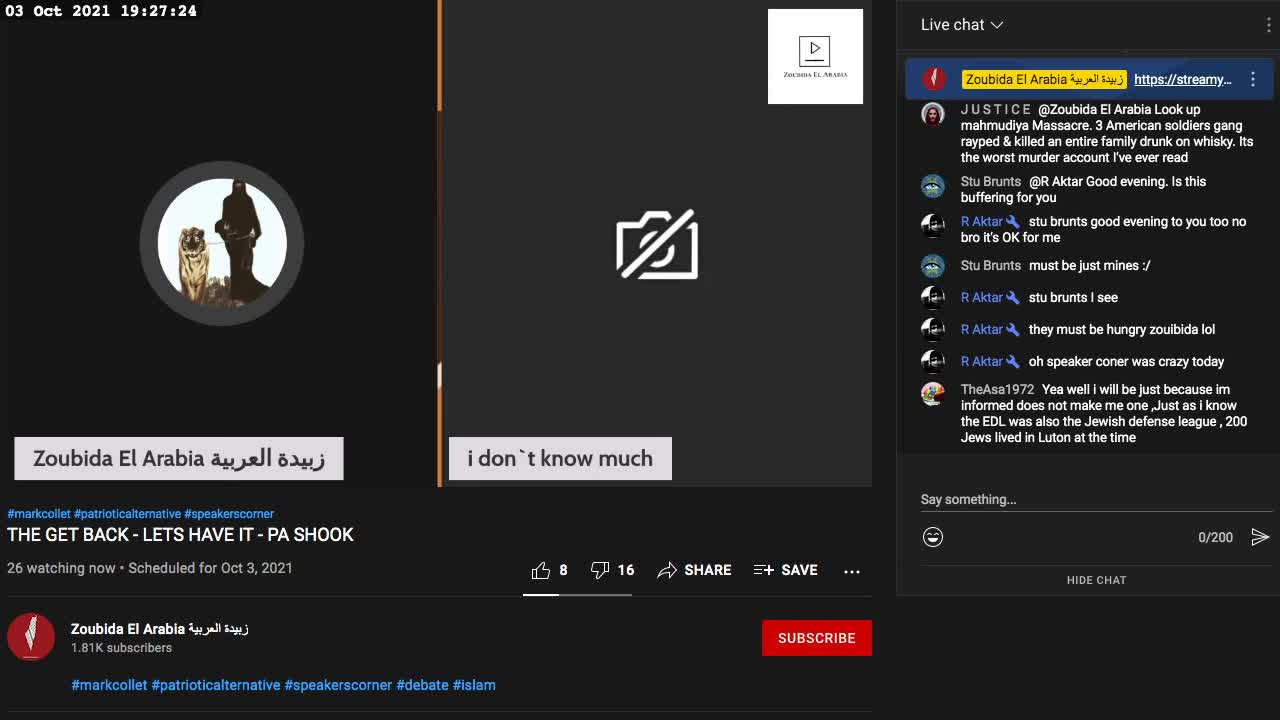Click the video title text
The height and width of the screenshot is (720, 1280).
click(x=181, y=535)
